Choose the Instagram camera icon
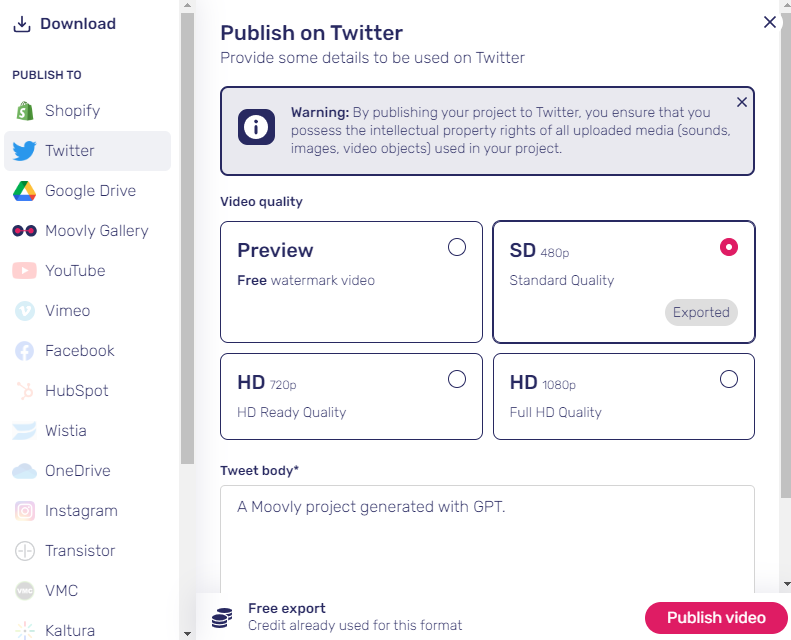The height and width of the screenshot is (640, 791). 25,511
